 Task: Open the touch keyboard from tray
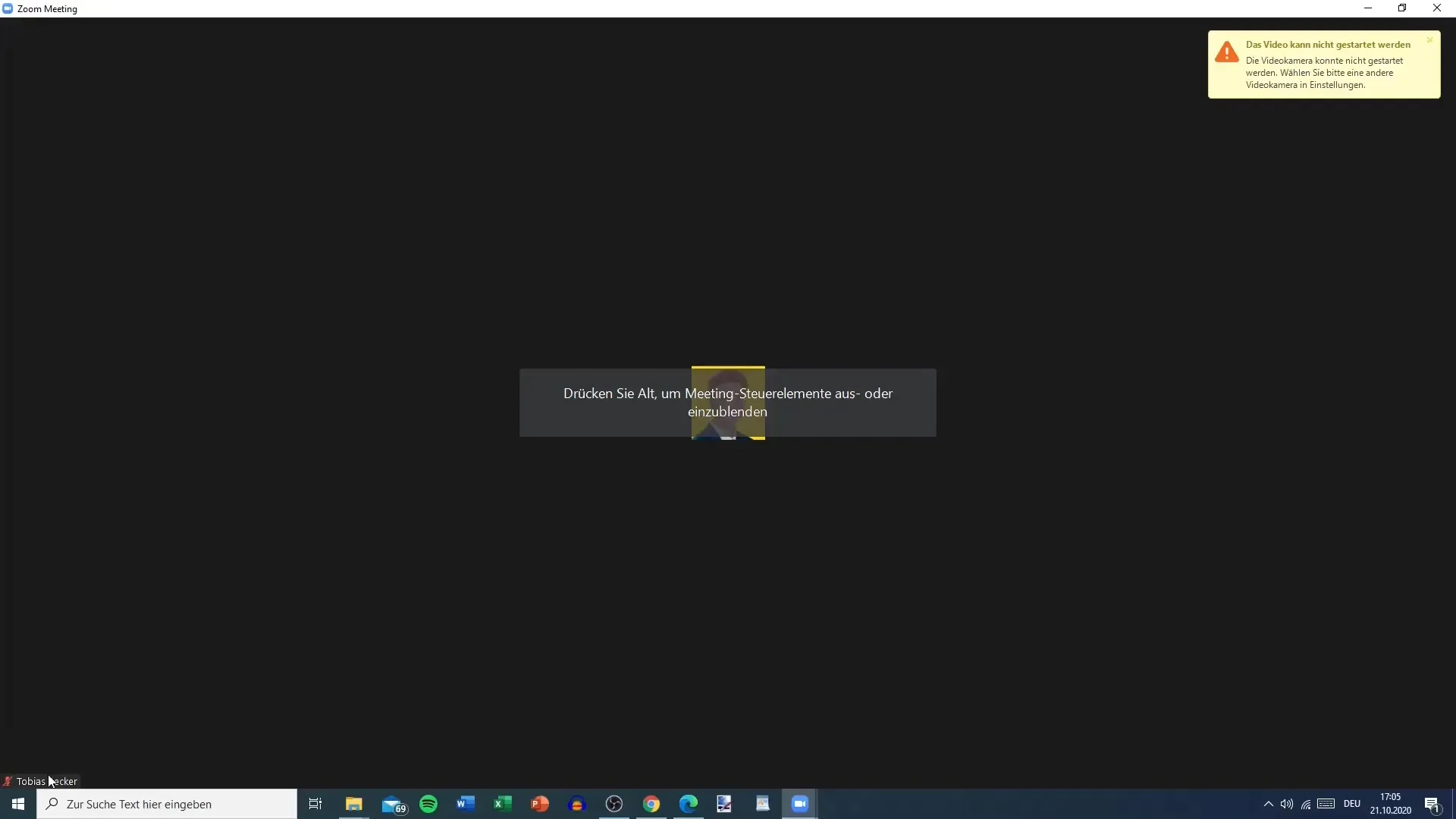tap(1326, 804)
